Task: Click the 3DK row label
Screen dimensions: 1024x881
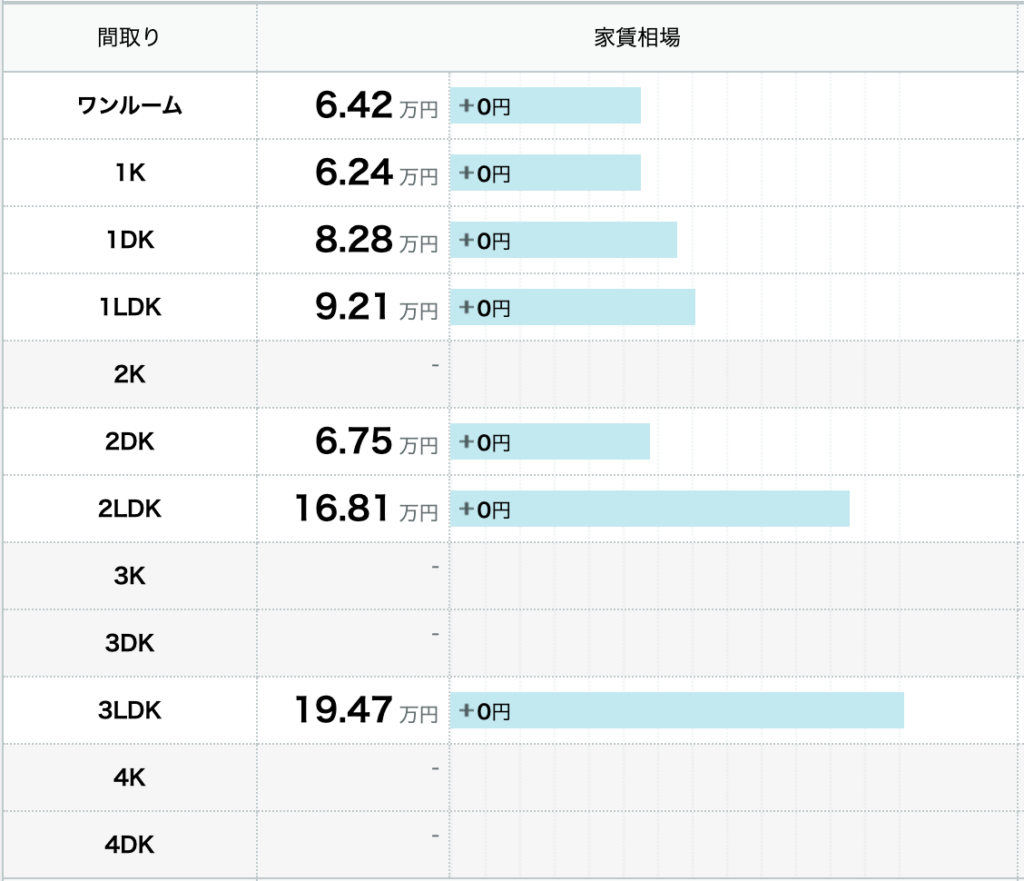Action: click(129, 643)
